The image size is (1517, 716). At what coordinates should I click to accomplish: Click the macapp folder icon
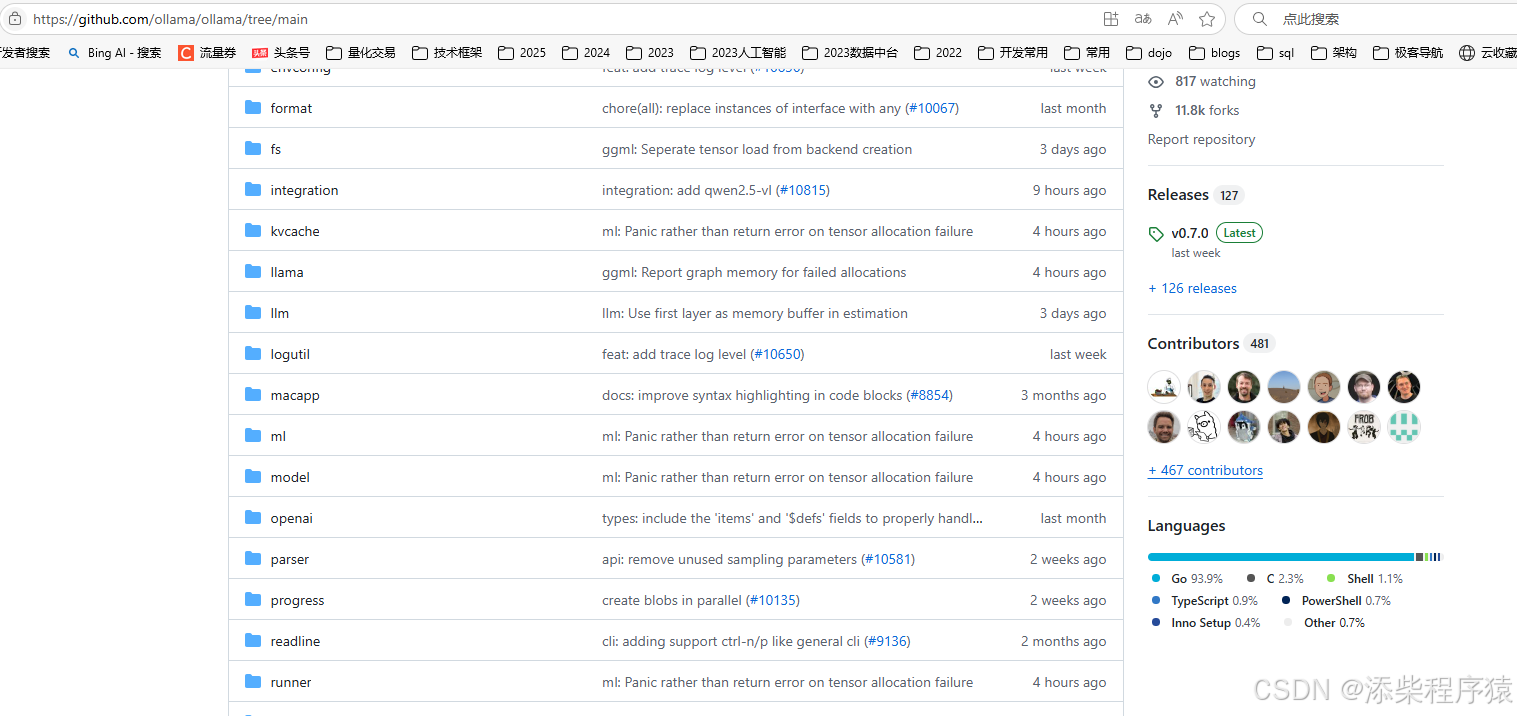click(x=253, y=394)
